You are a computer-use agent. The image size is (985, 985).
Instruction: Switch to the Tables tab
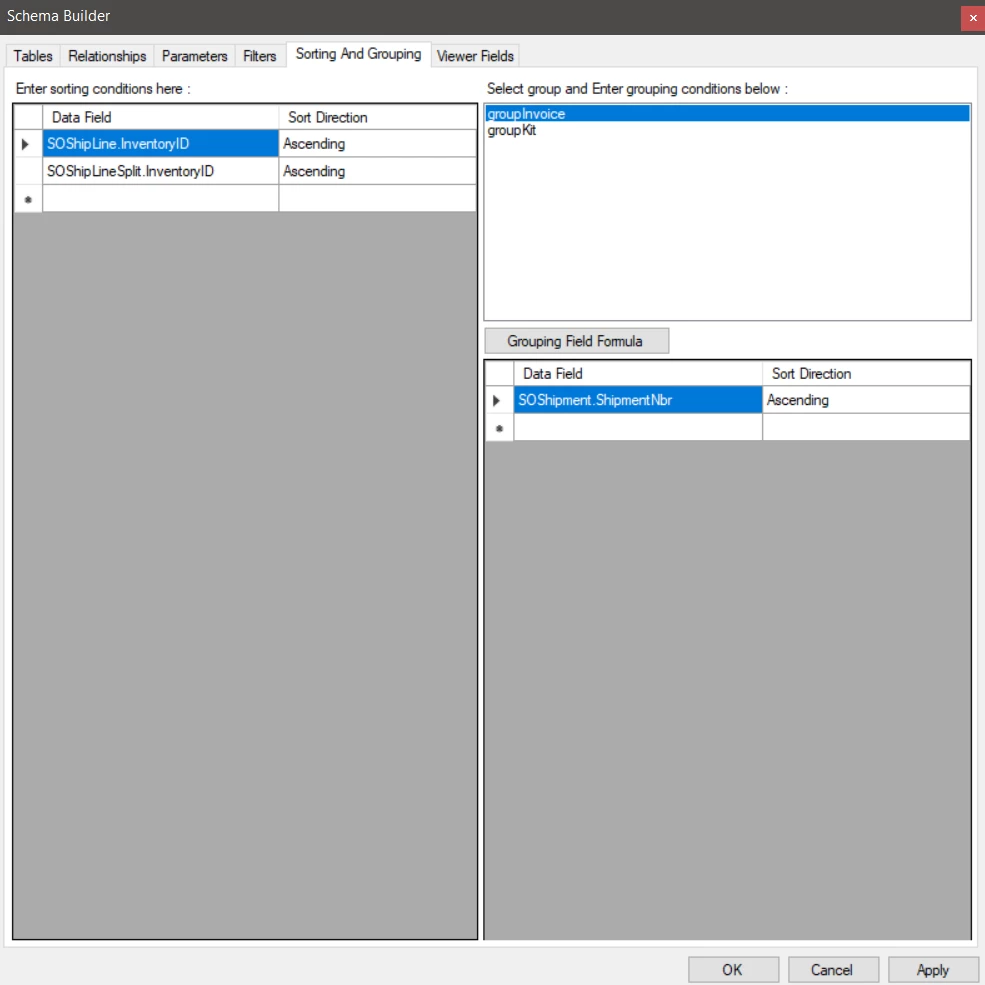click(31, 56)
